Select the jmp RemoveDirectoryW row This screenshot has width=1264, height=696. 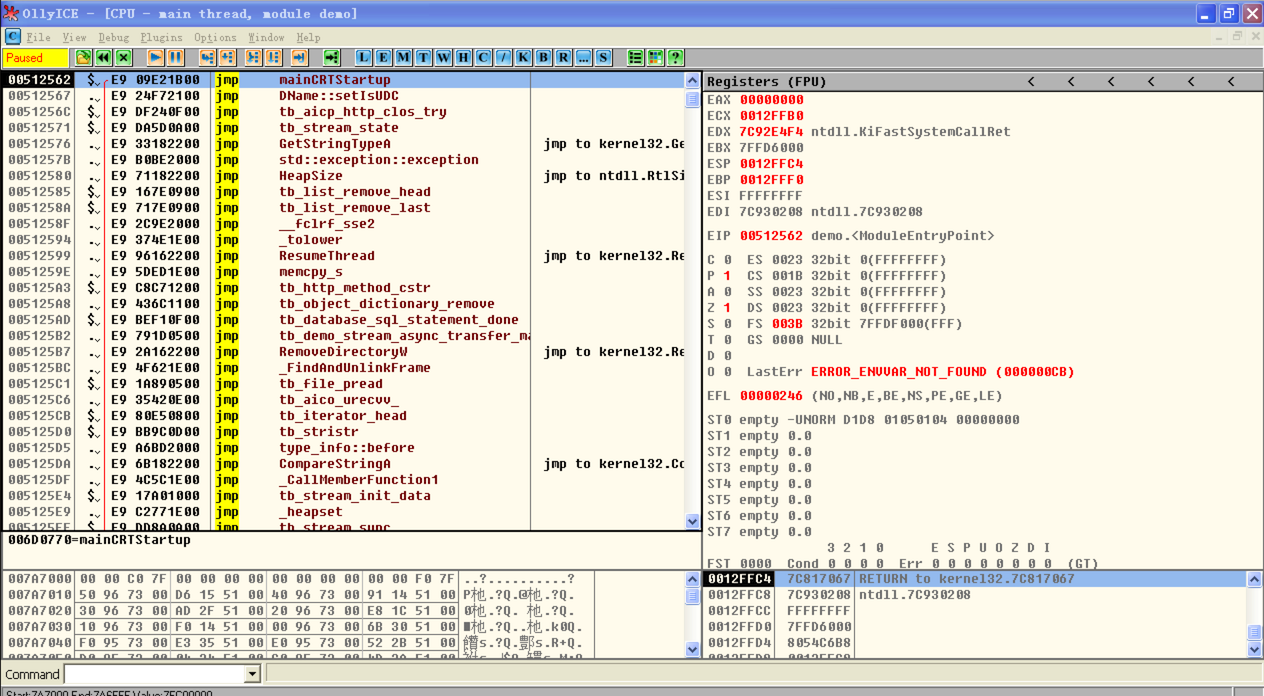343,351
